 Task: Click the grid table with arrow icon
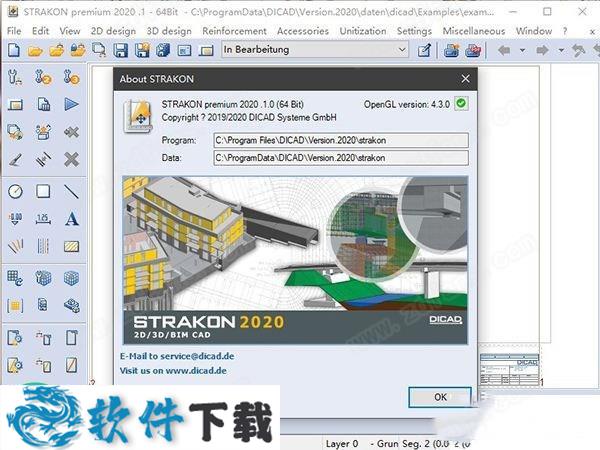tap(15, 278)
